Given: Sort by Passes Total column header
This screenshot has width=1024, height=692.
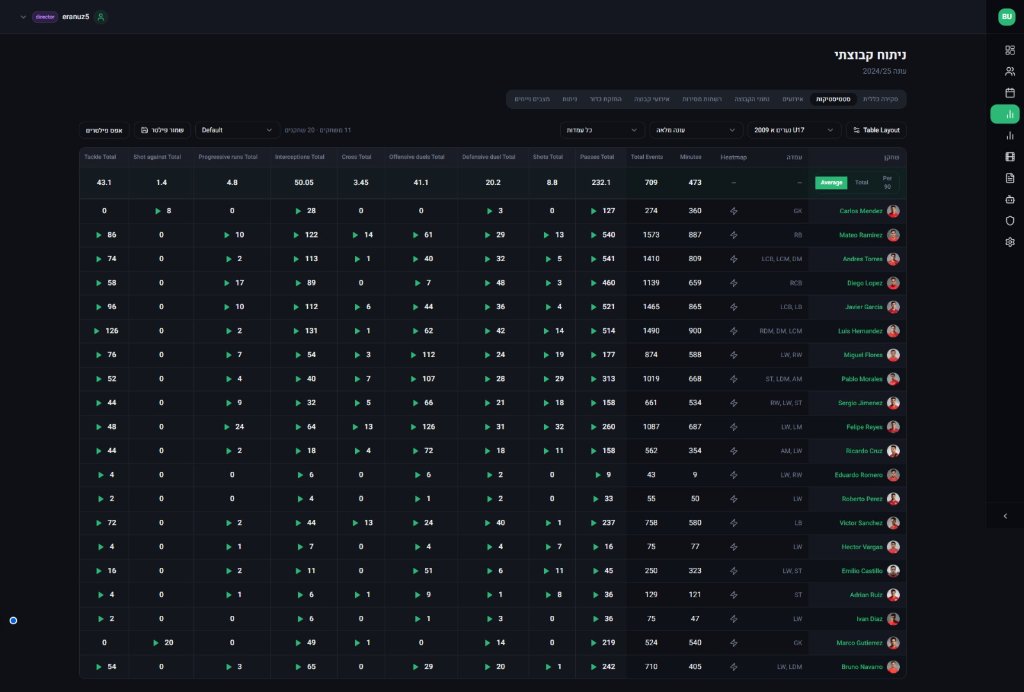Looking at the screenshot, I should pyautogui.click(x=596, y=157).
